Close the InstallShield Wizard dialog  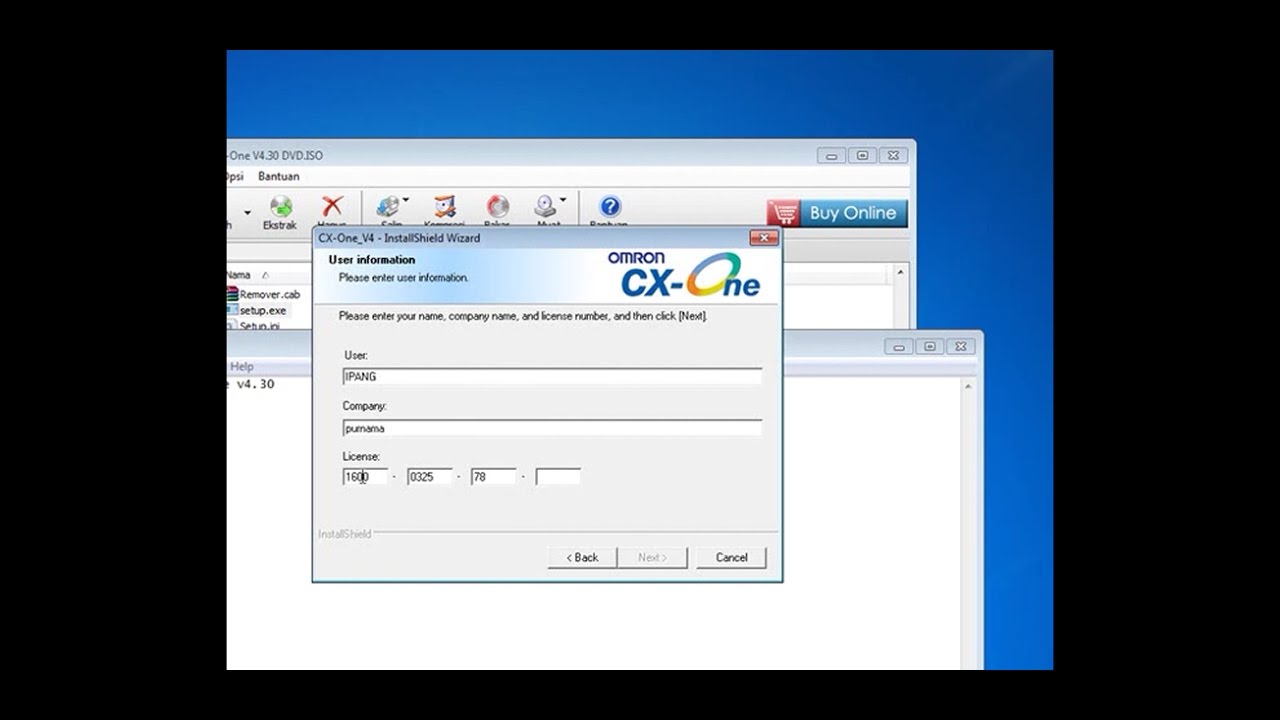pyautogui.click(x=764, y=238)
